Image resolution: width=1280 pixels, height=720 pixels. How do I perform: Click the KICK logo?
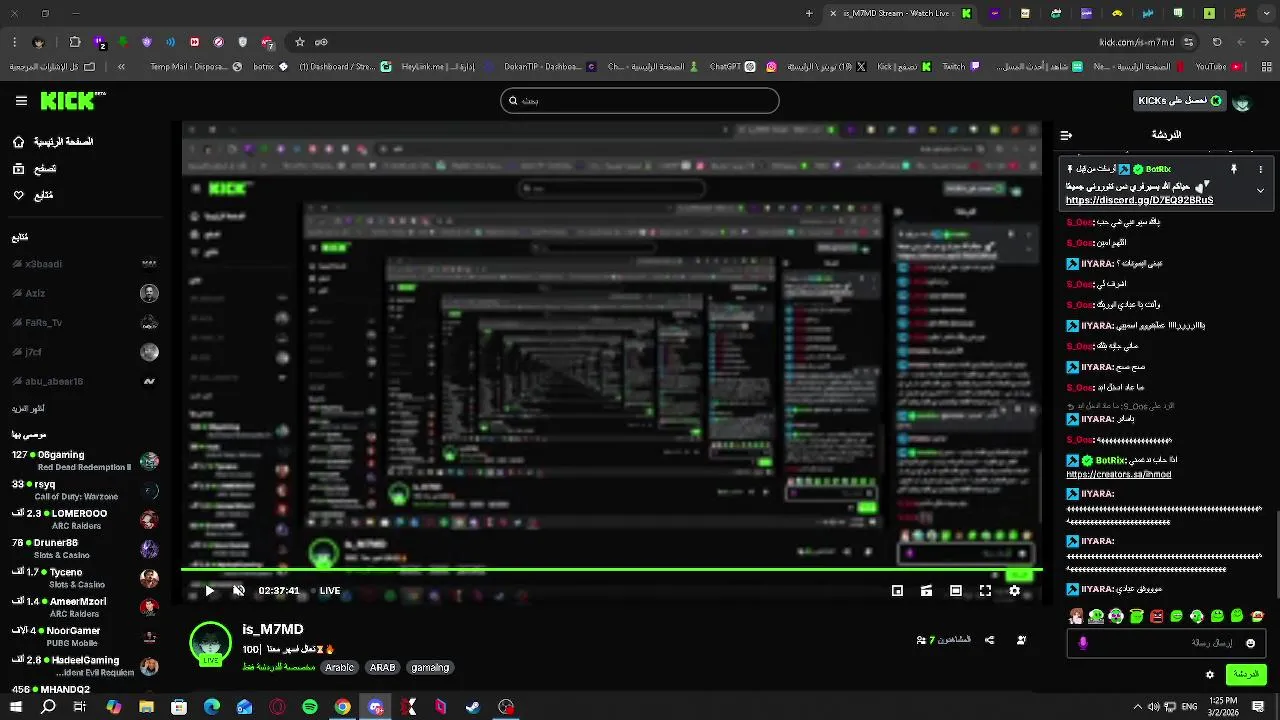click(72, 101)
